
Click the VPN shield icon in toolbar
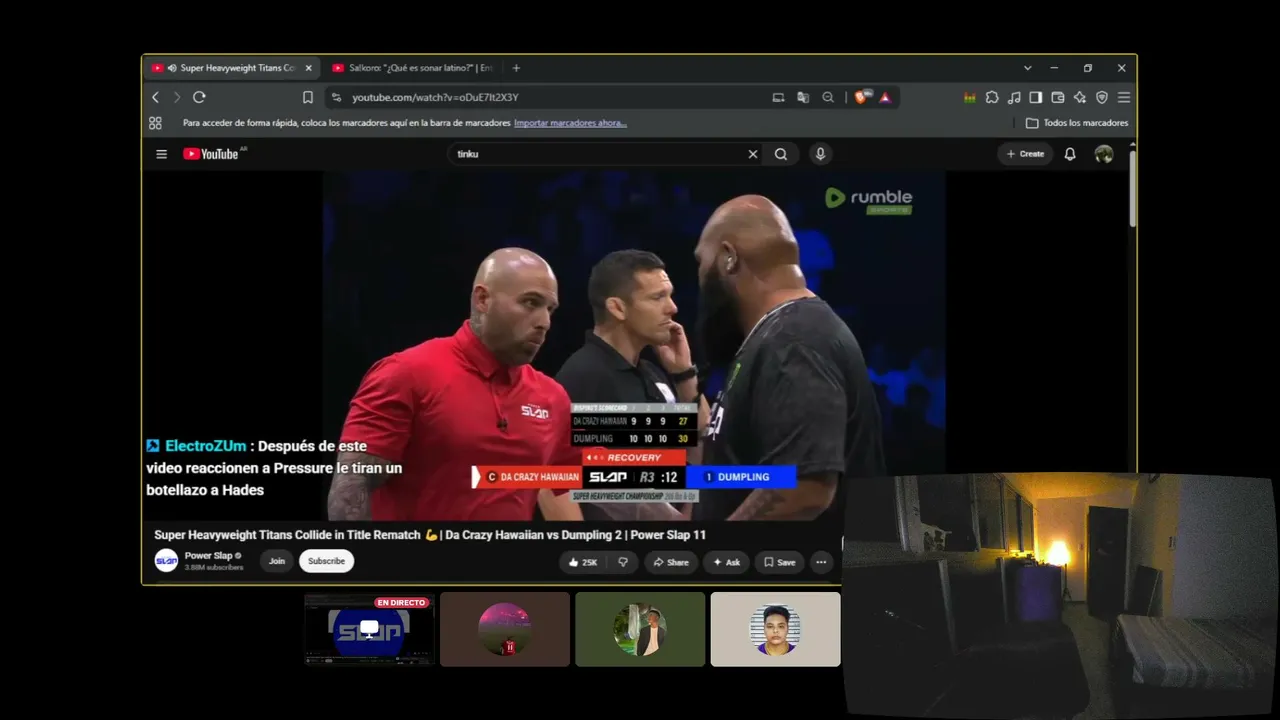(x=1102, y=97)
